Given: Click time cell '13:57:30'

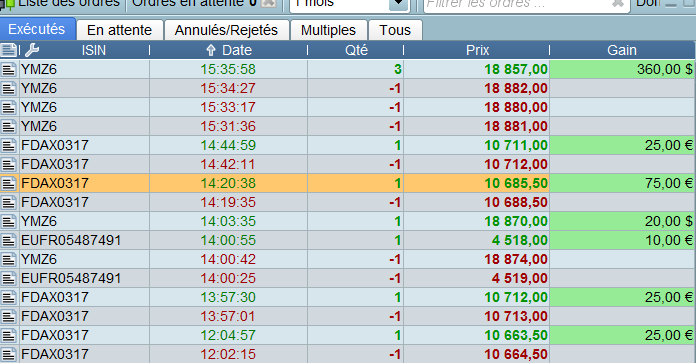Looking at the screenshot, I should pos(228,297).
